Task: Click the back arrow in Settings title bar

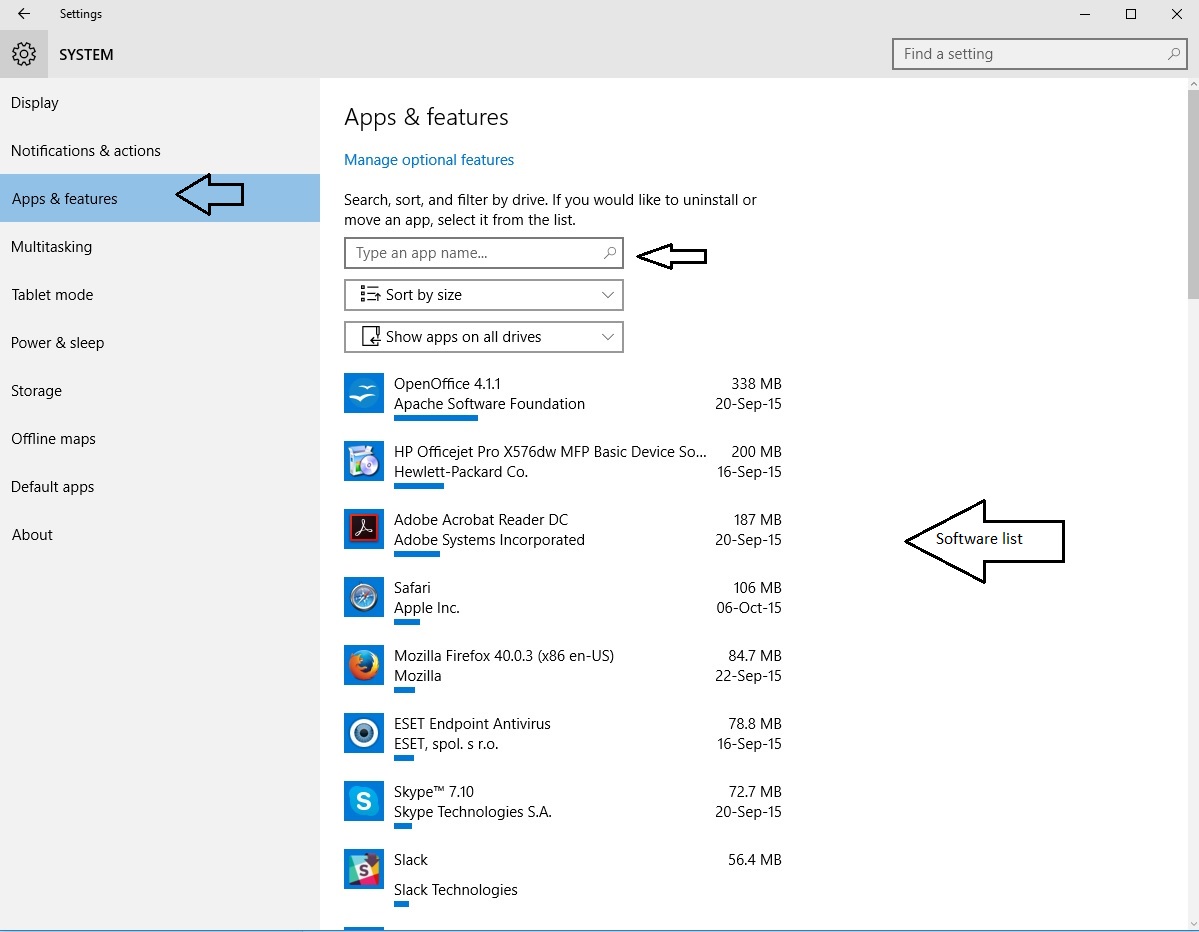Action: (x=24, y=14)
